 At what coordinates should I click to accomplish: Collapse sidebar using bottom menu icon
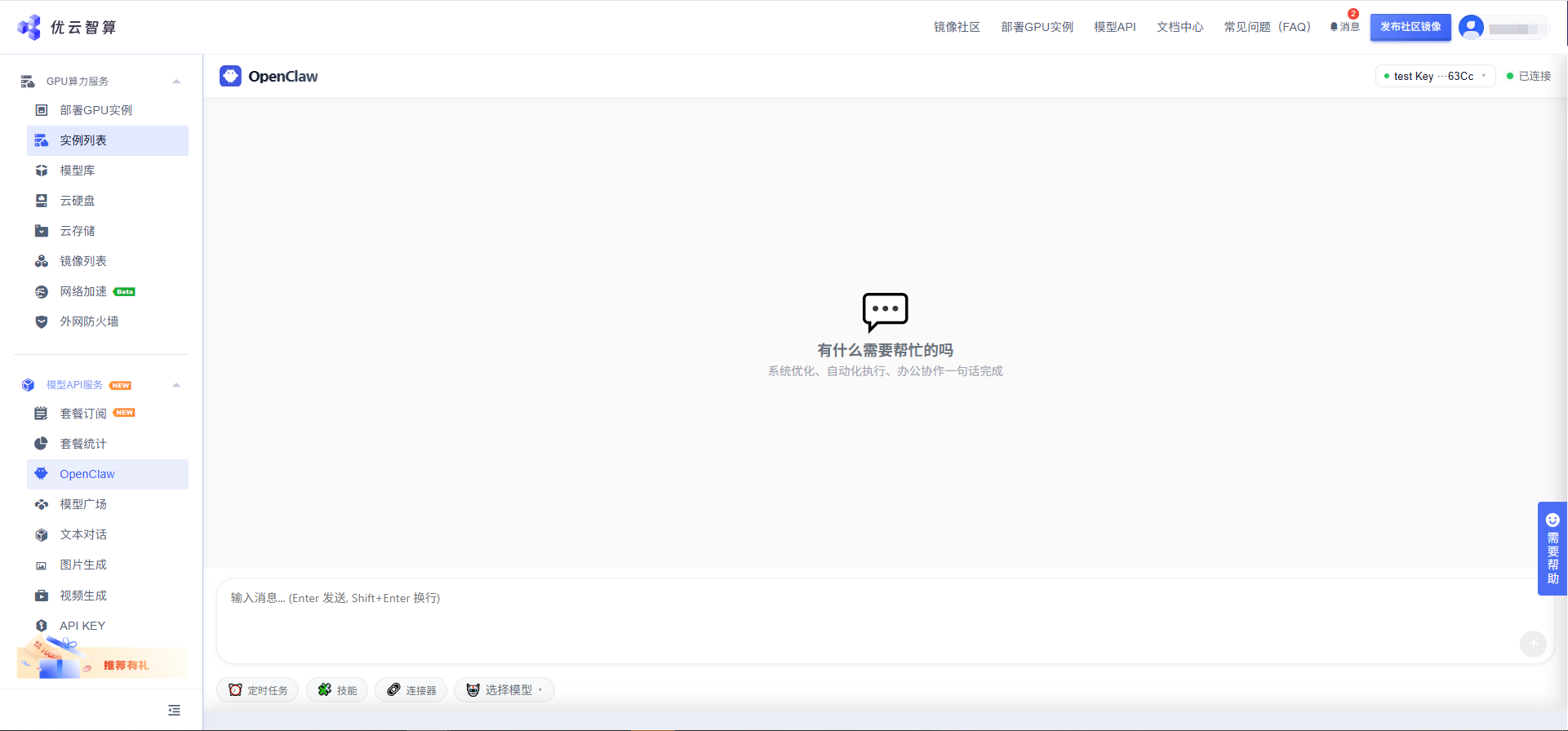174,711
